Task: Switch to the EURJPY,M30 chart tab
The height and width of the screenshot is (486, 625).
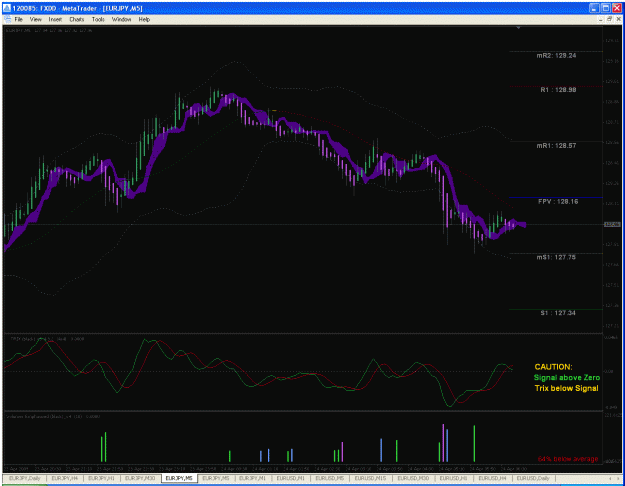Action: (x=140, y=478)
